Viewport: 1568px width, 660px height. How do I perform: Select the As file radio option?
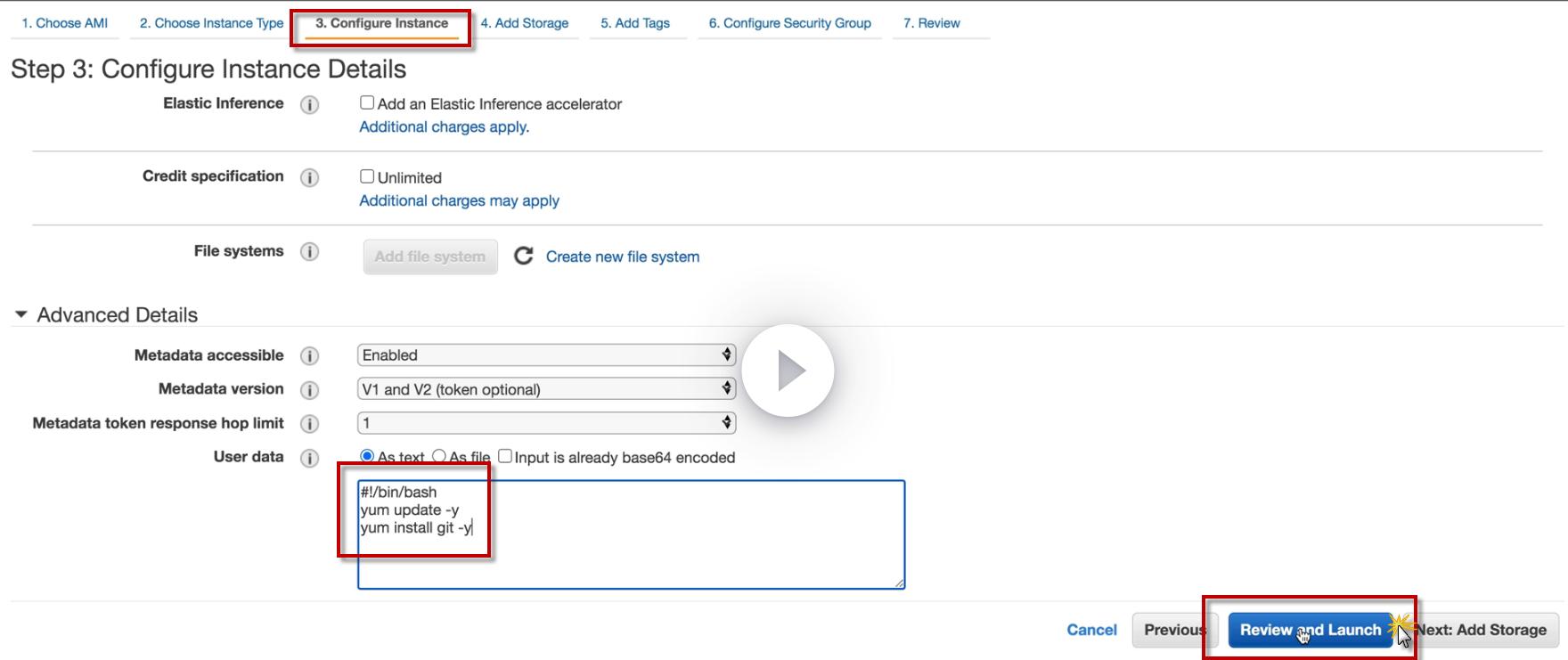pos(439,456)
